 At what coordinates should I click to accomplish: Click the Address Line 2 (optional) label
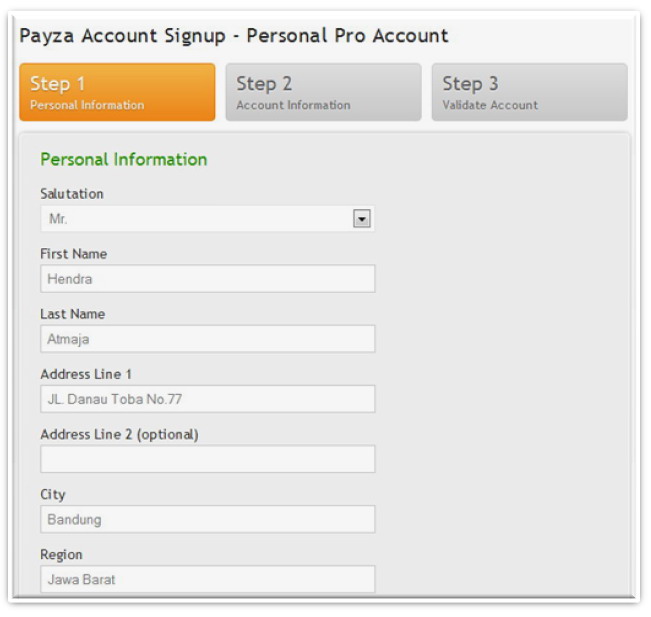(119, 434)
